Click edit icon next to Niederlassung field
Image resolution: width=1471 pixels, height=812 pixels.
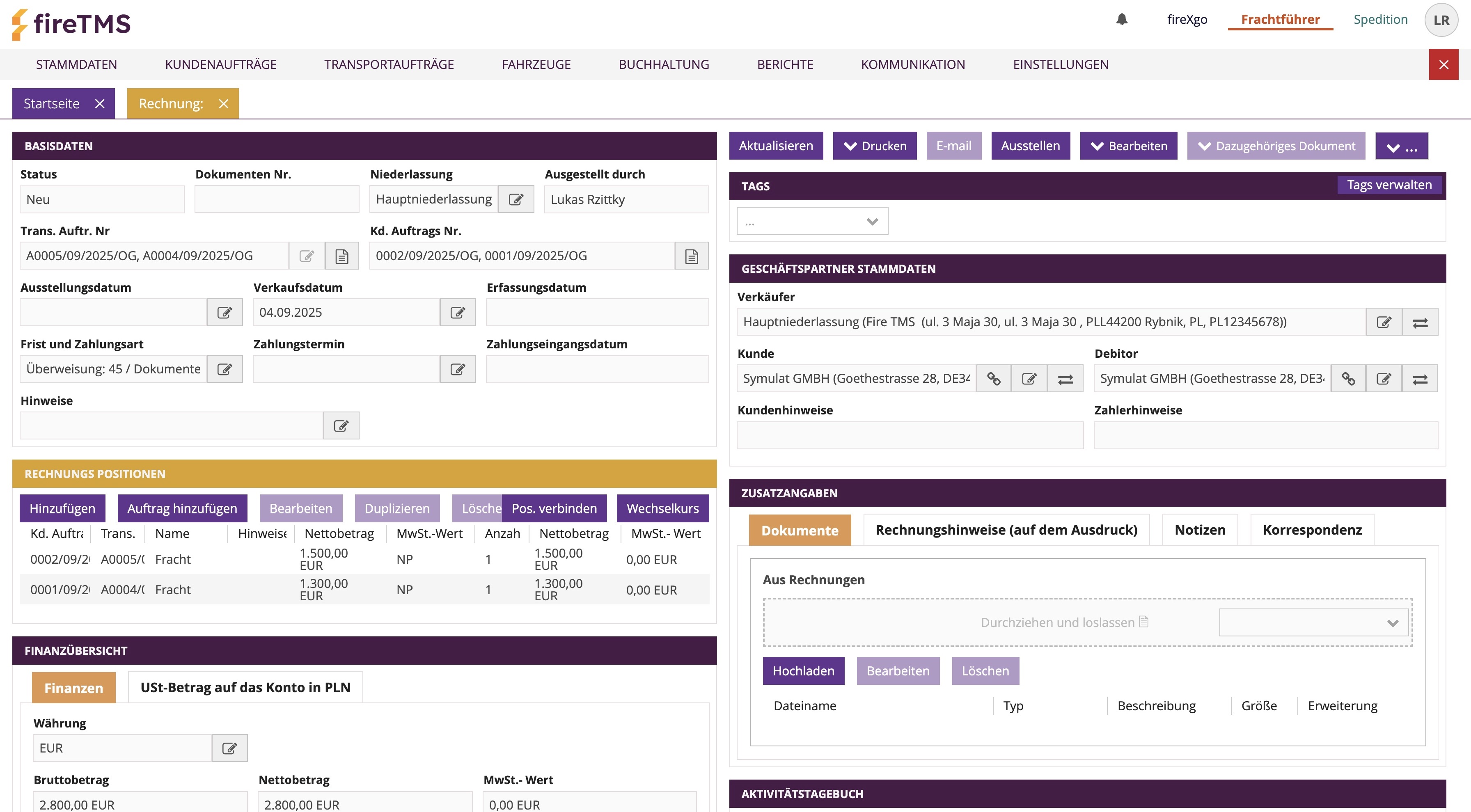coord(516,199)
